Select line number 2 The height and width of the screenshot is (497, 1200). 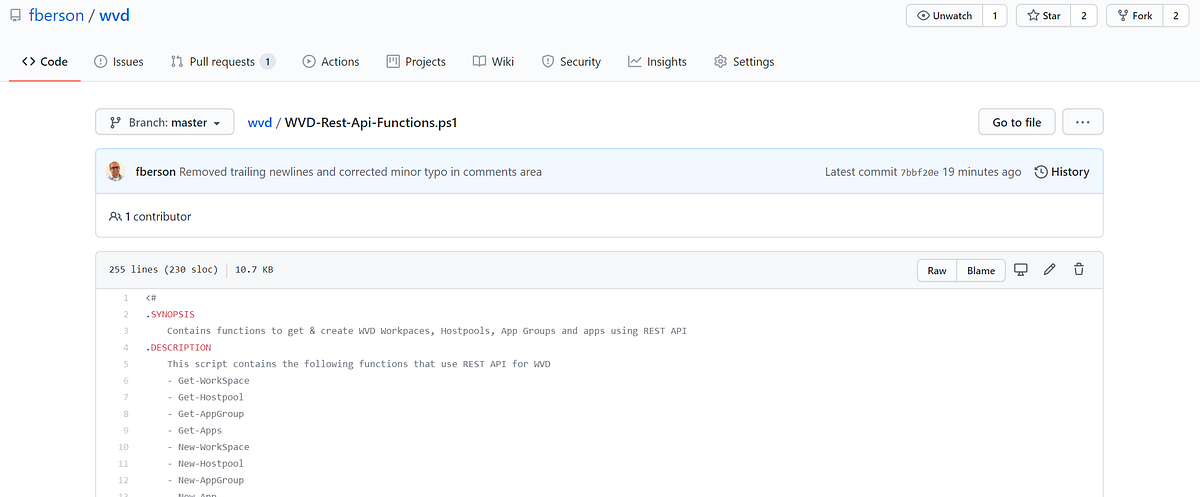pos(125,314)
